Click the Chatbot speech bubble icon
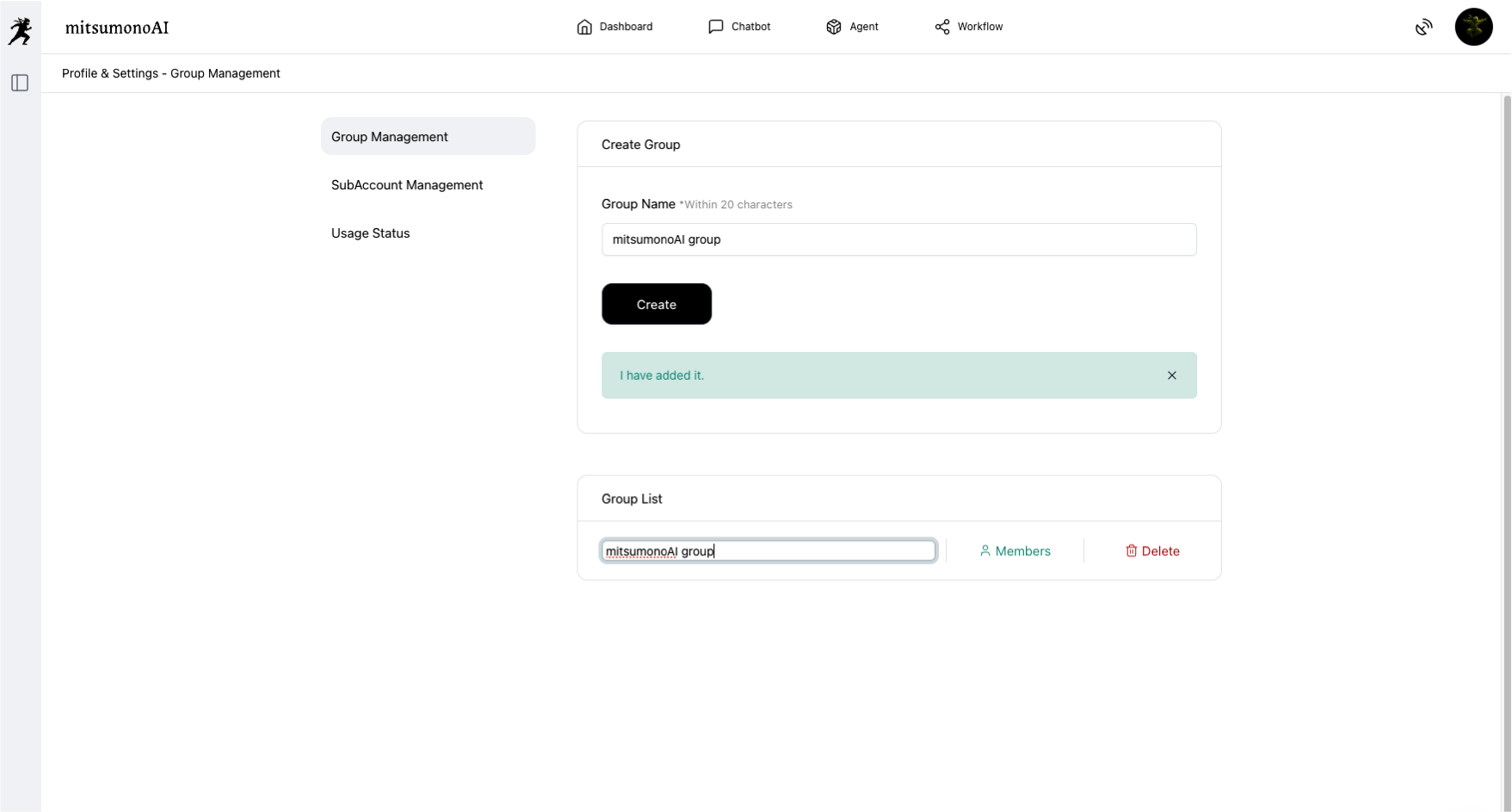This screenshot has width=1512, height=812. pos(715,27)
